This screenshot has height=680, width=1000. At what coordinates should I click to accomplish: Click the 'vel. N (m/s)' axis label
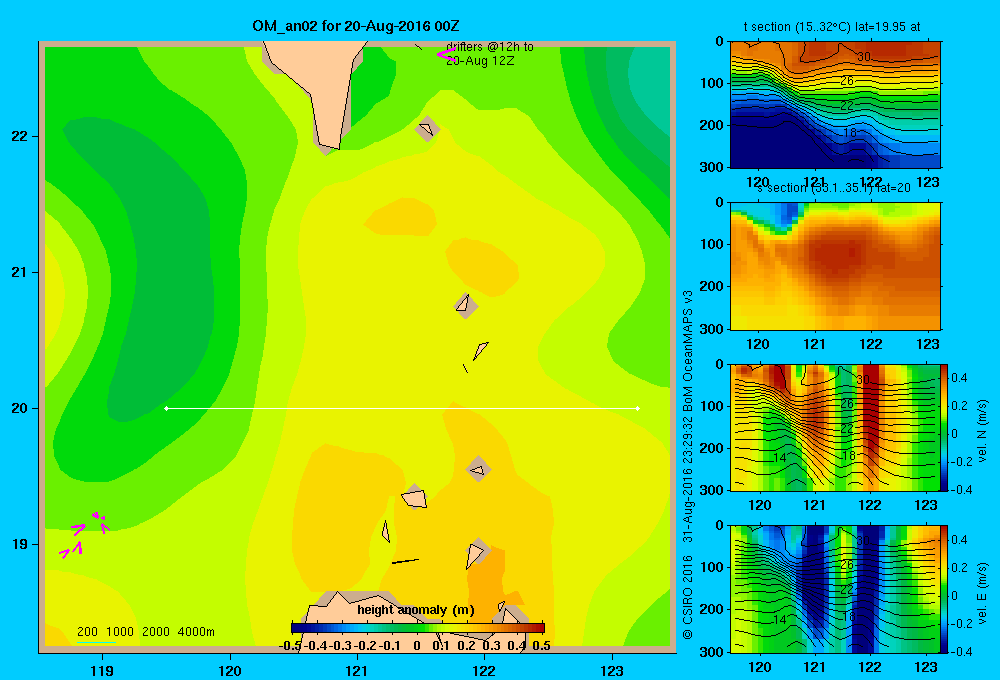tap(983, 431)
